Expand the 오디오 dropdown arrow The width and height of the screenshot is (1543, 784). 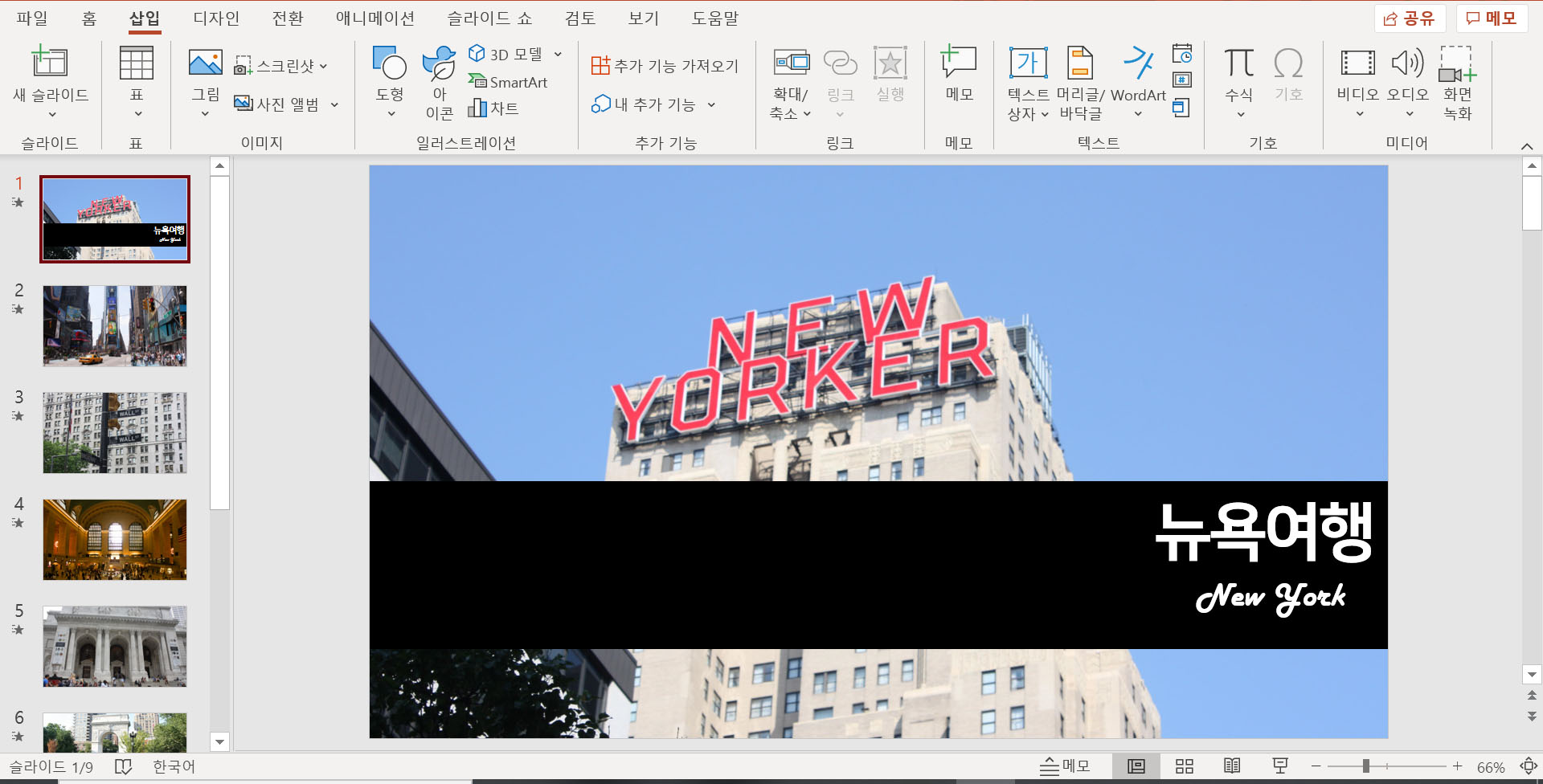tap(1409, 114)
